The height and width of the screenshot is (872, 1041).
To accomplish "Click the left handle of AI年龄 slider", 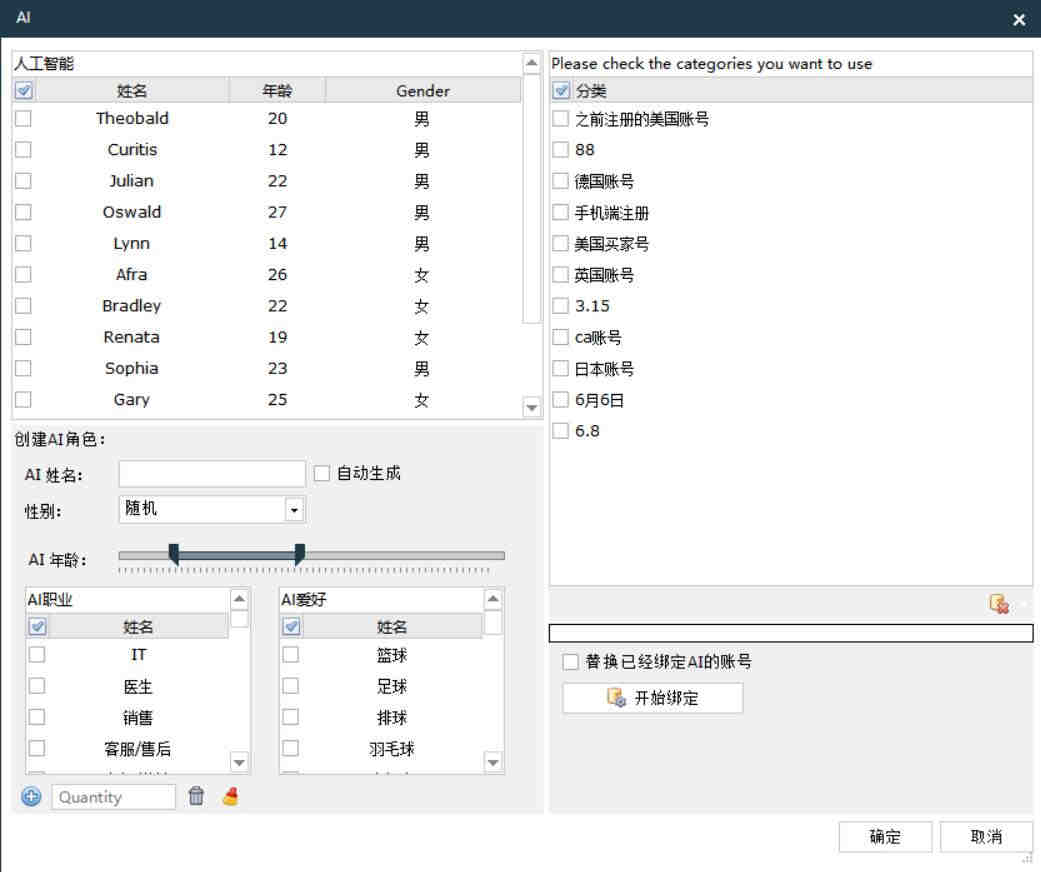I will click(x=174, y=554).
